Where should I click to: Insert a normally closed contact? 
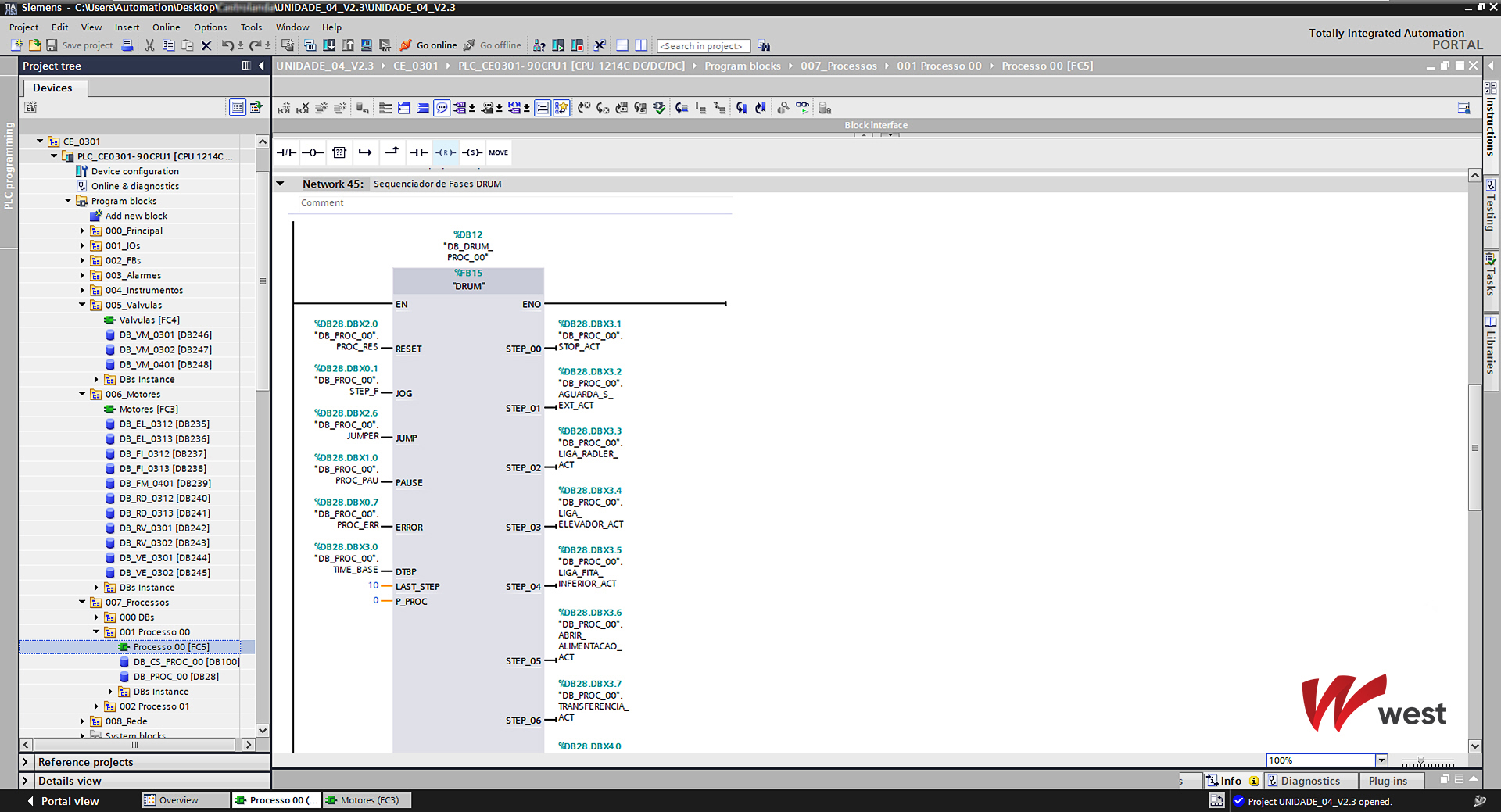point(286,152)
